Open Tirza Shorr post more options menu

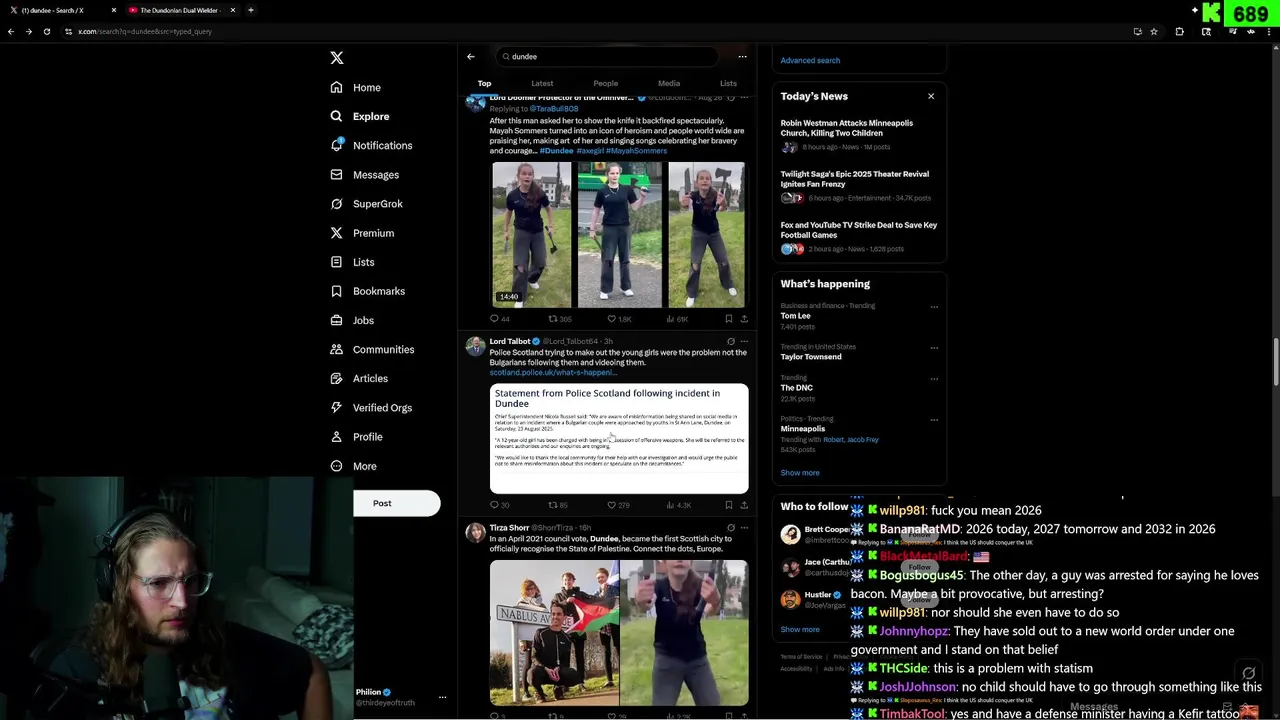(744, 527)
